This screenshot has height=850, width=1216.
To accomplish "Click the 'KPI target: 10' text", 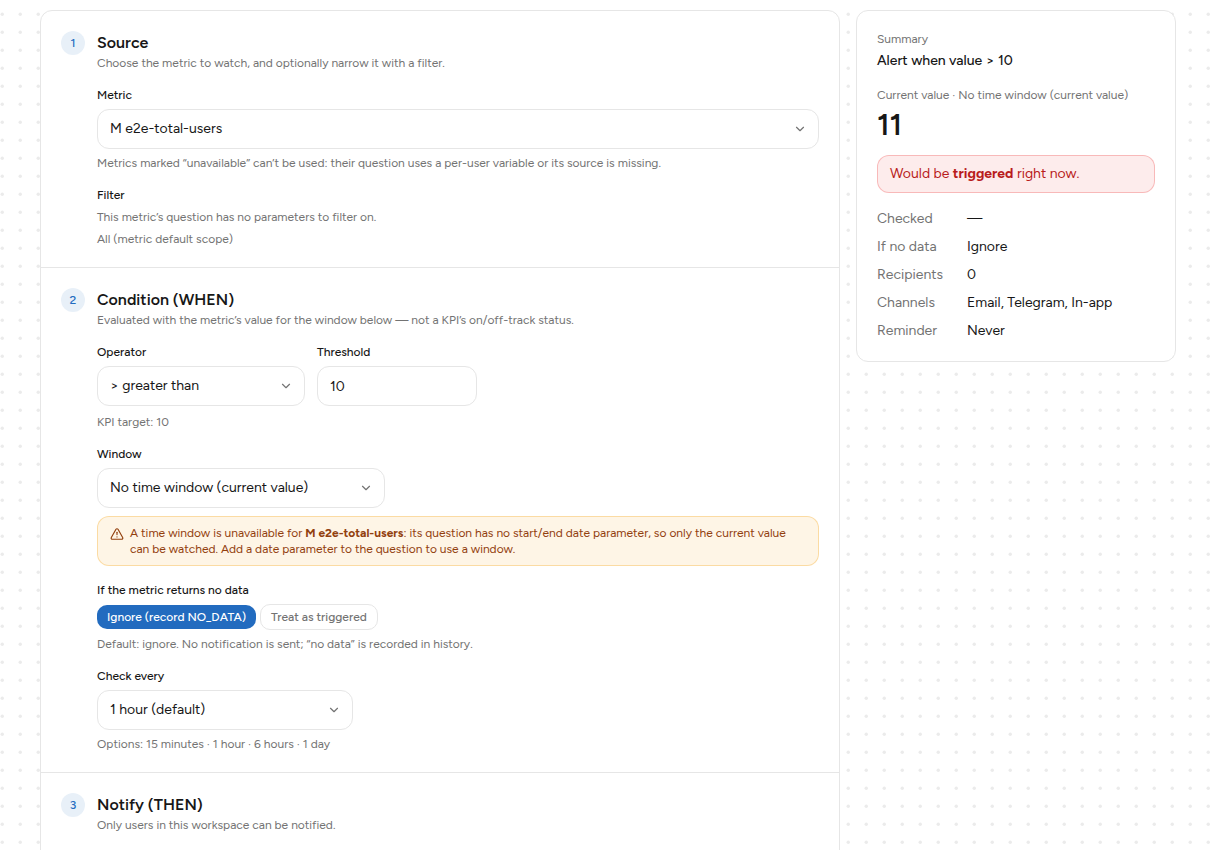I will [x=133, y=422].
